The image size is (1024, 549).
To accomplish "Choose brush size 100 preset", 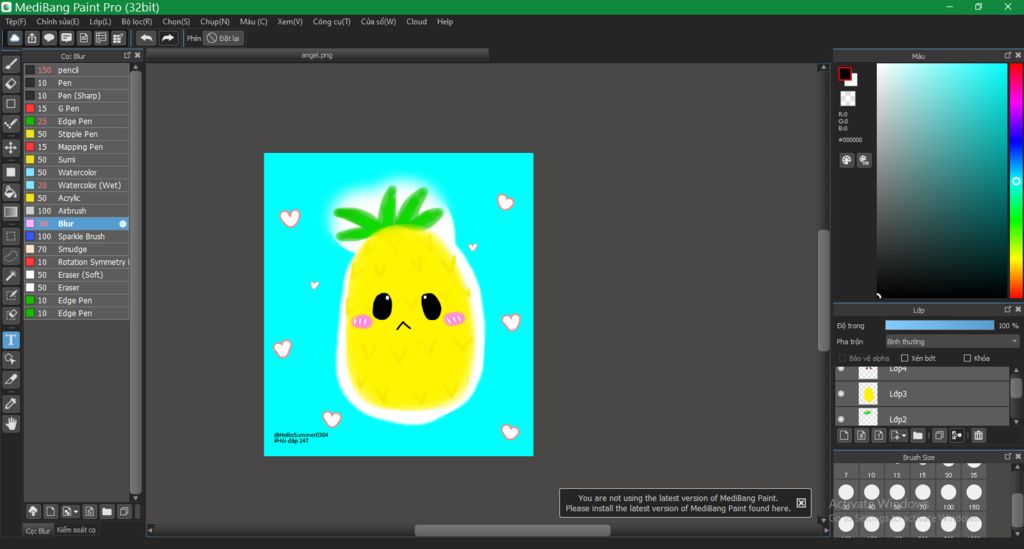I will coord(948,495).
